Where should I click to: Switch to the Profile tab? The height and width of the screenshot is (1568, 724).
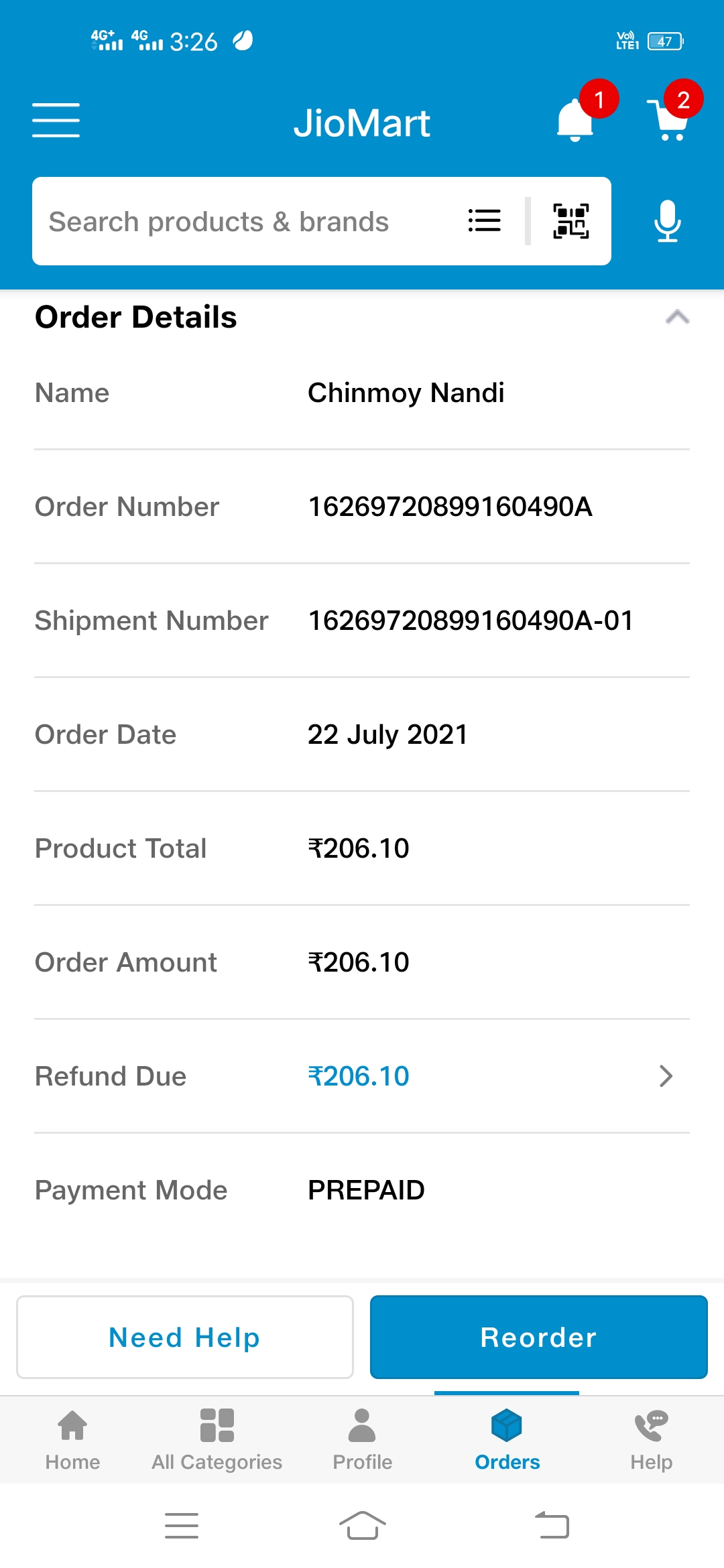coord(362,1438)
